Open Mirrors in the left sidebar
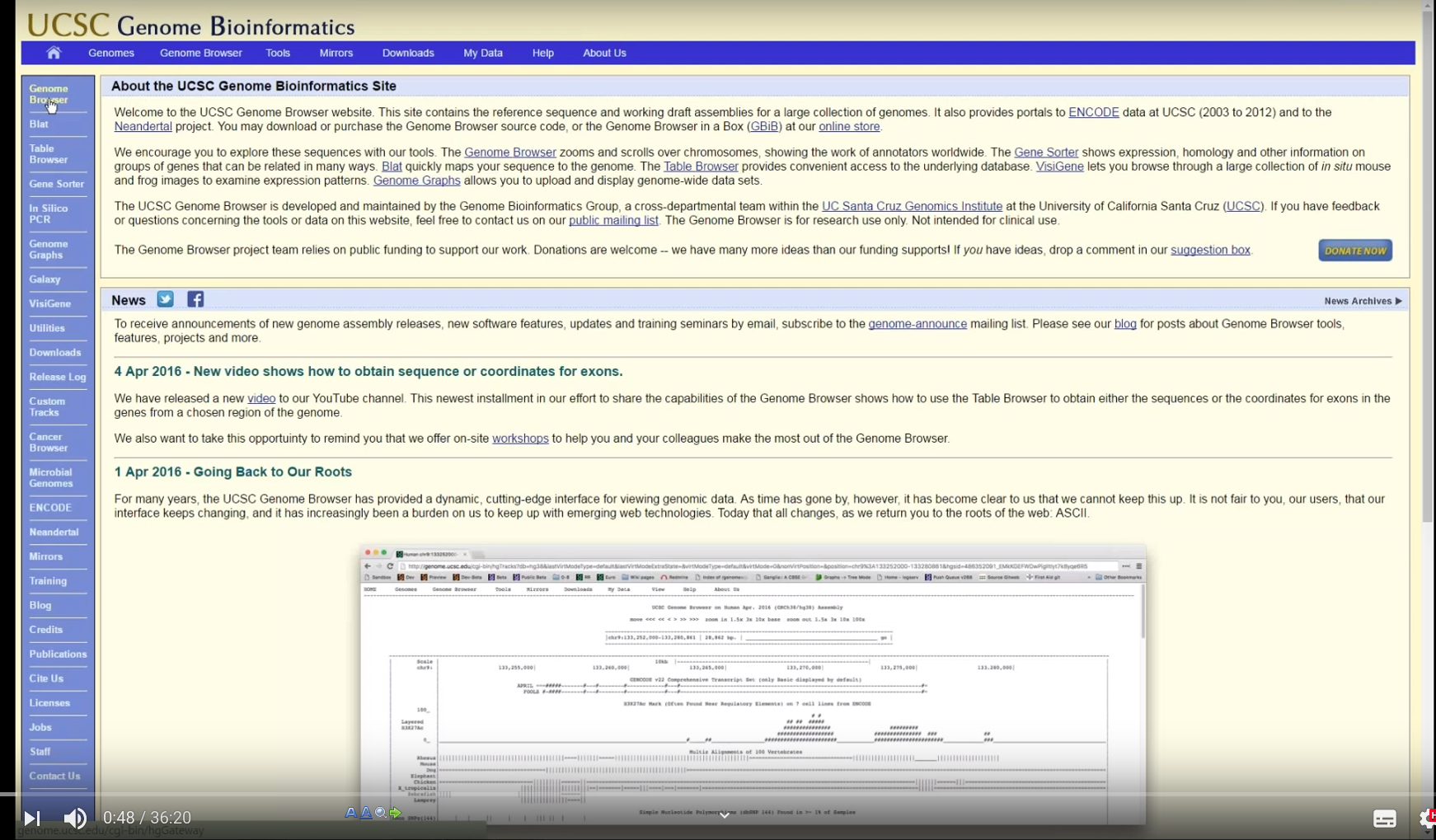 click(46, 556)
